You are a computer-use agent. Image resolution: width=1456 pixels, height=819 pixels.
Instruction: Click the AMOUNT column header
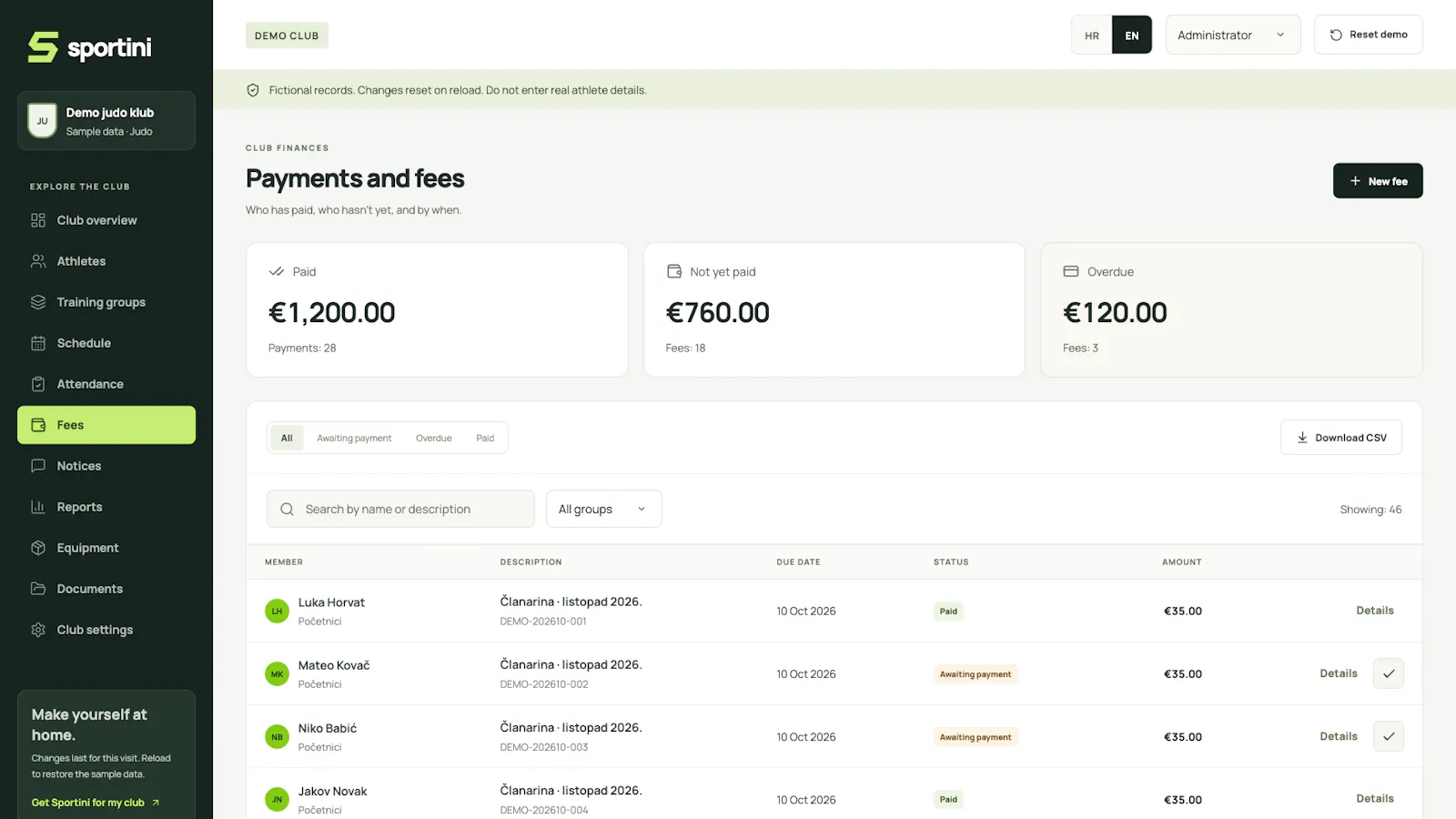[x=1181, y=562]
